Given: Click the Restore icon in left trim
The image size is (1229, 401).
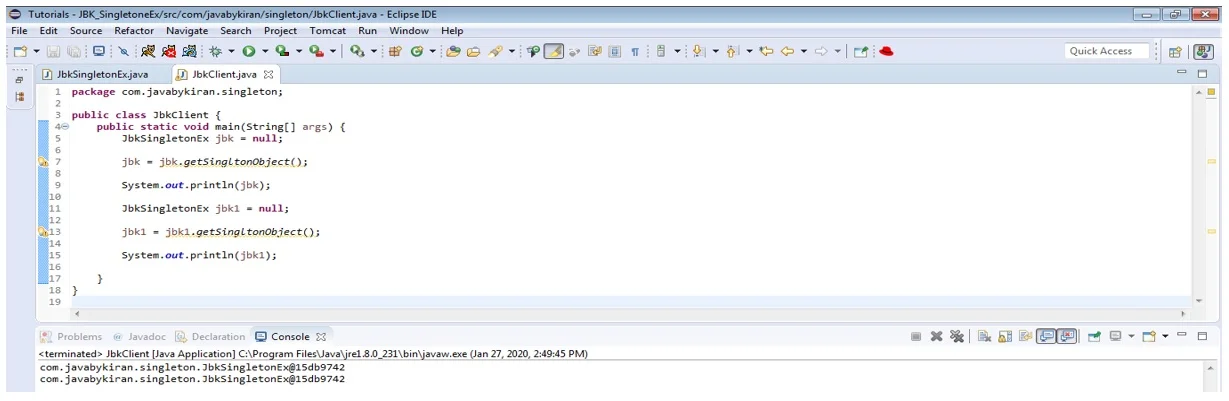Looking at the screenshot, I should pyautogui.click(x=20, y=79).
